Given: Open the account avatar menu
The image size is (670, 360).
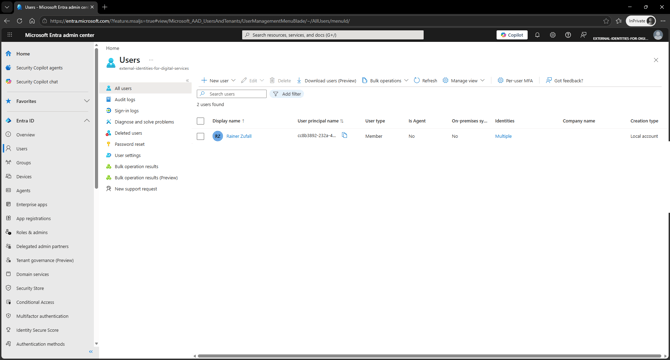Looking at the screenshot, I should (x=658, y=35).
